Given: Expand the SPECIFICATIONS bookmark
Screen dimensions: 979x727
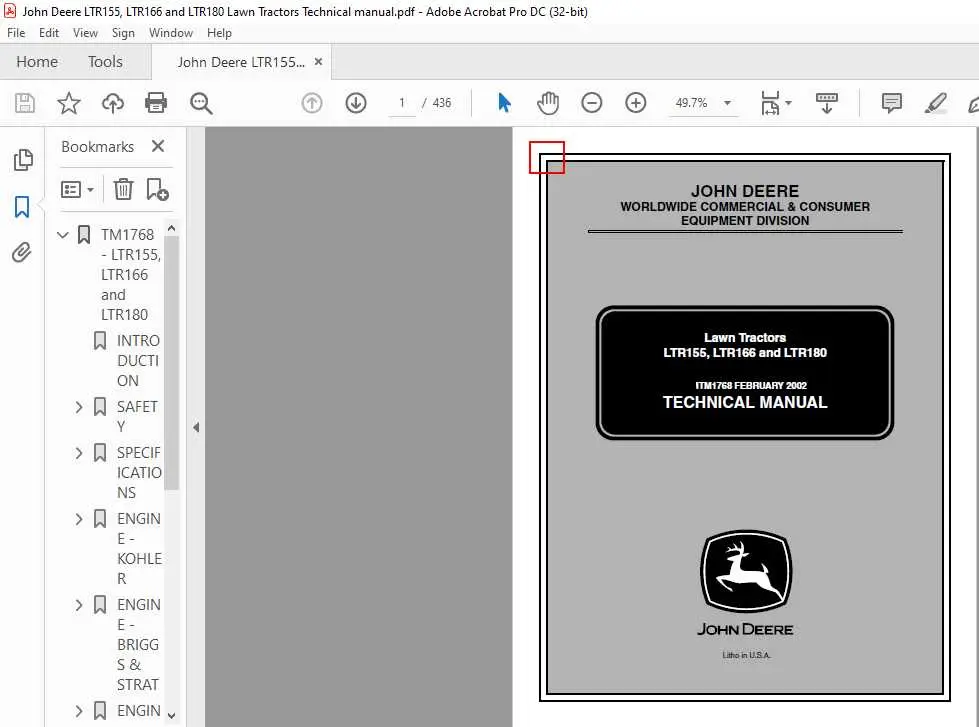Looking at the screenshot, I should (79, 453).
